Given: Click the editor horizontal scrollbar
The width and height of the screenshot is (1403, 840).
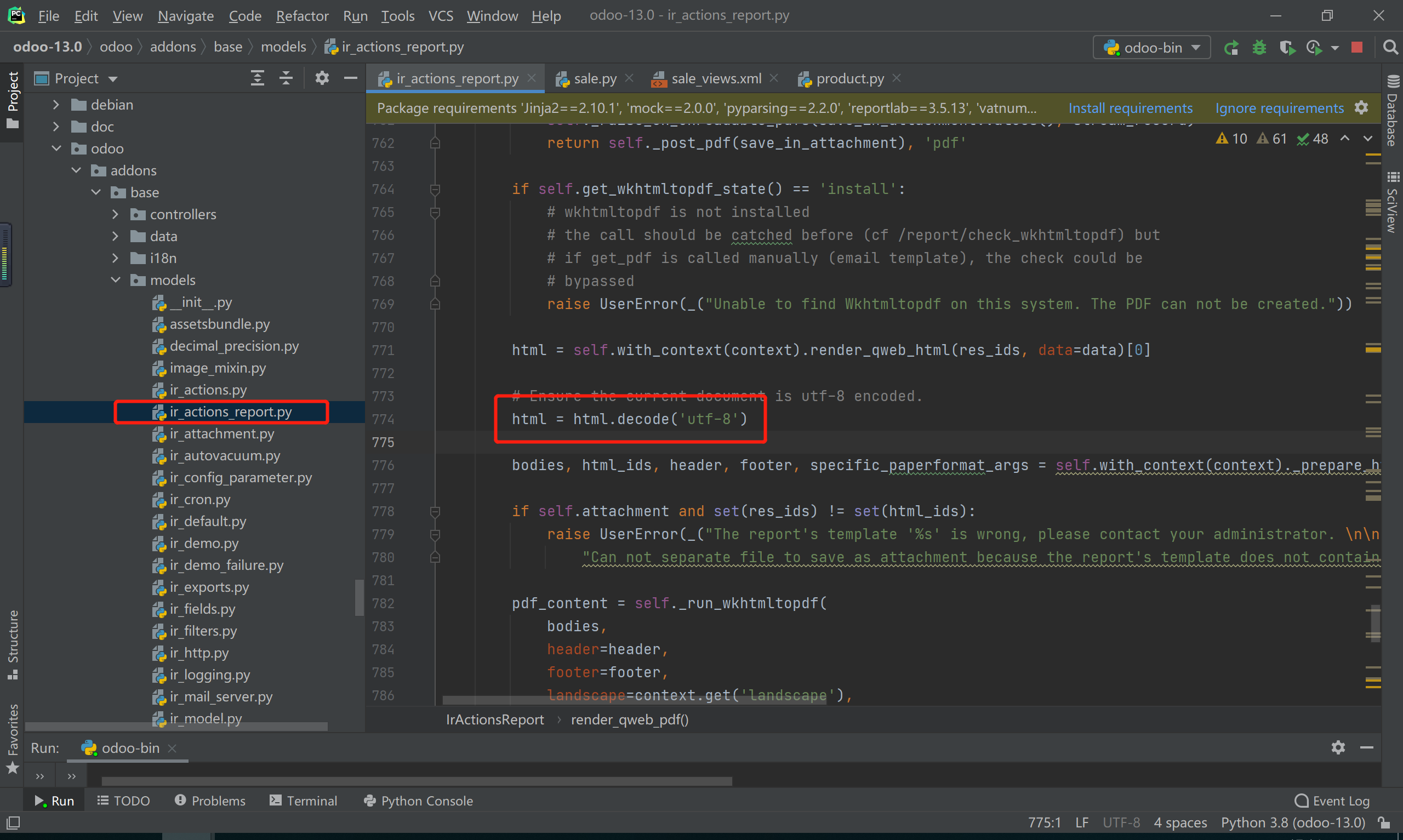Looking at the screenshot, I should coord(634,700).
